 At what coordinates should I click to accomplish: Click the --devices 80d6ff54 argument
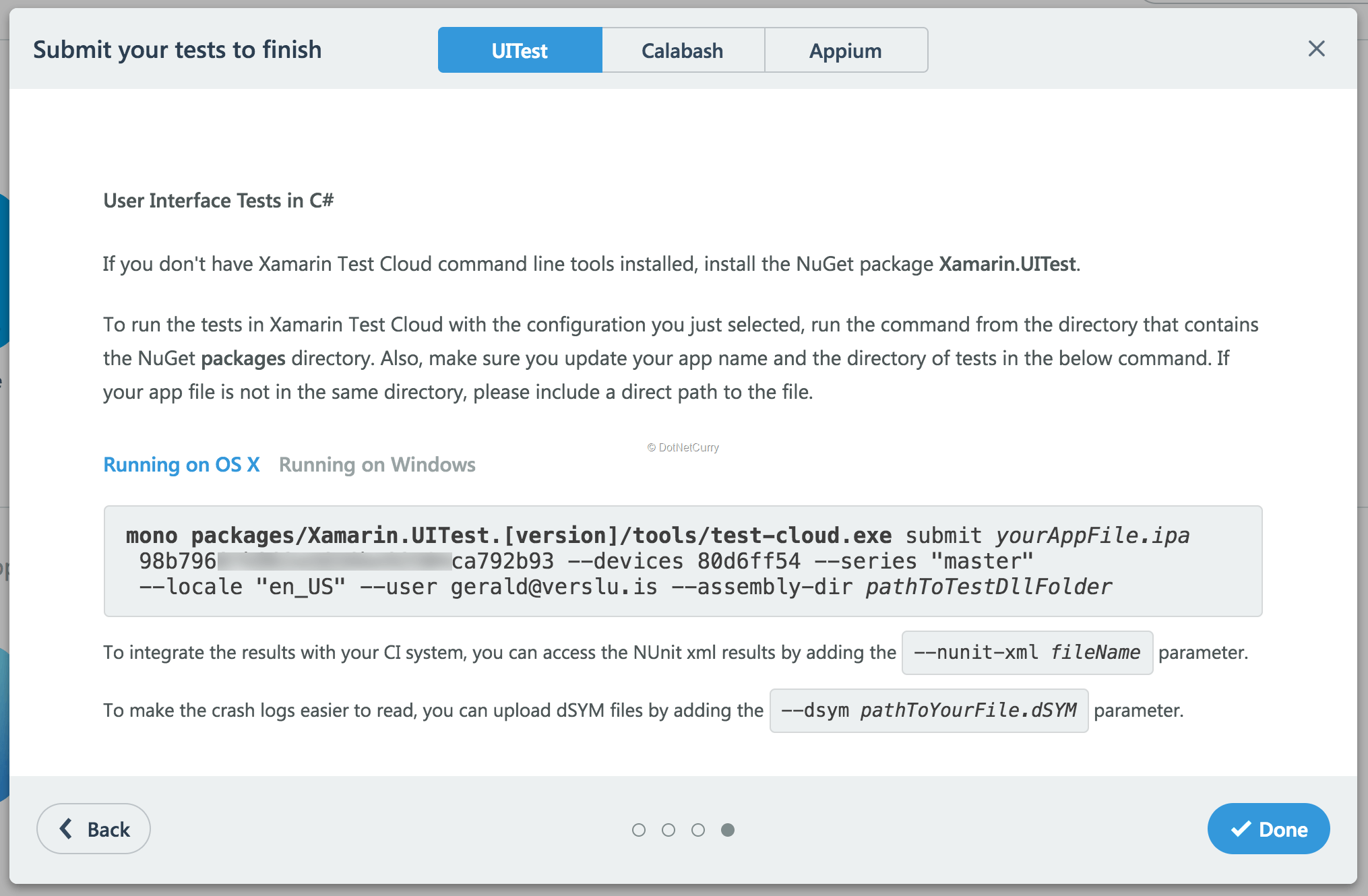tap(684, 561)
